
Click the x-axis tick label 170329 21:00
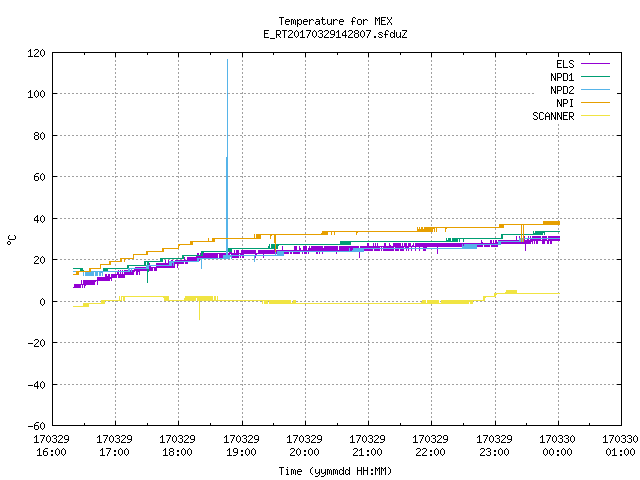click(367, 446)
